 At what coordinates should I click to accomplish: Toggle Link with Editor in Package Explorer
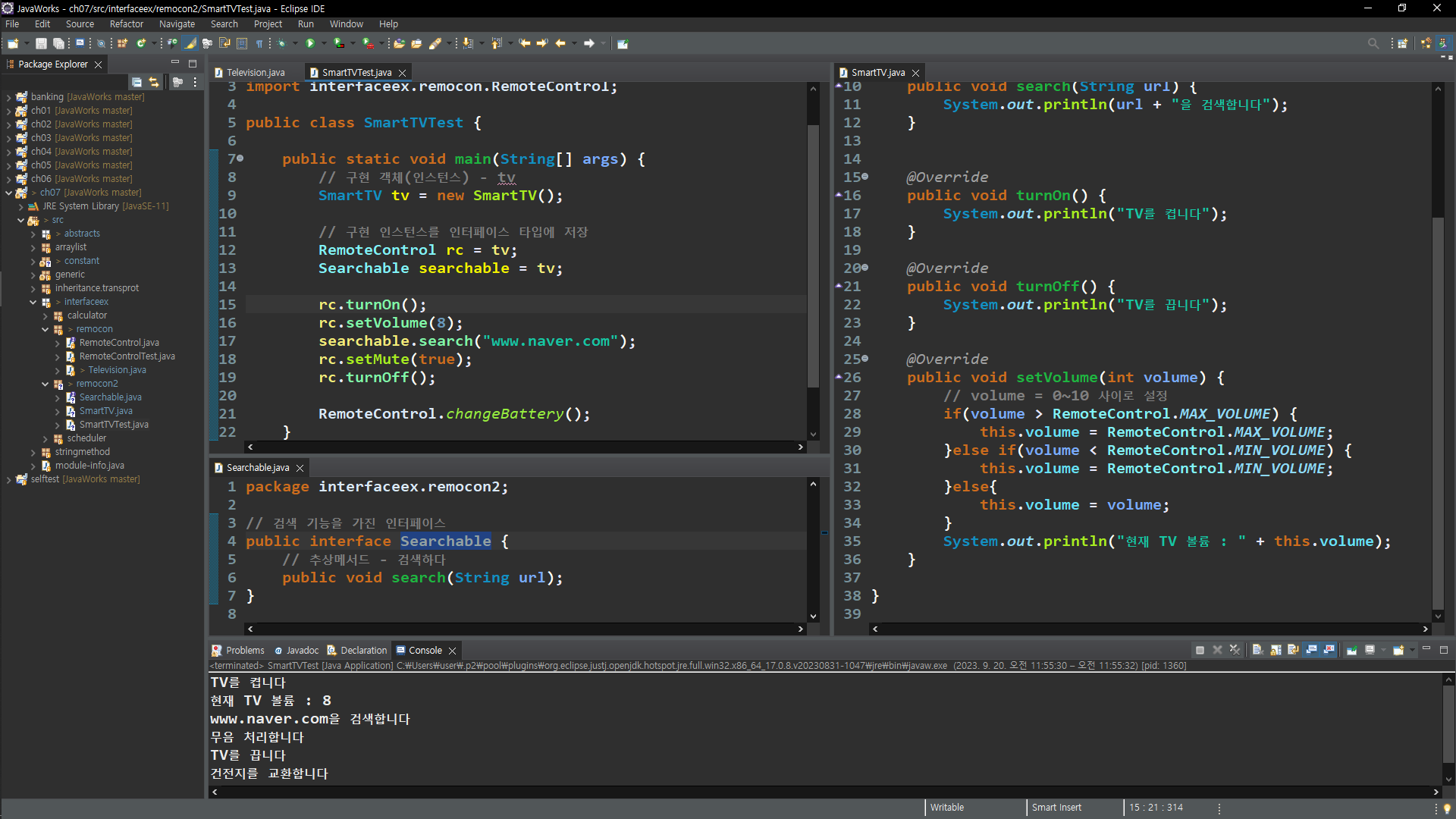(x=154, y=82)
